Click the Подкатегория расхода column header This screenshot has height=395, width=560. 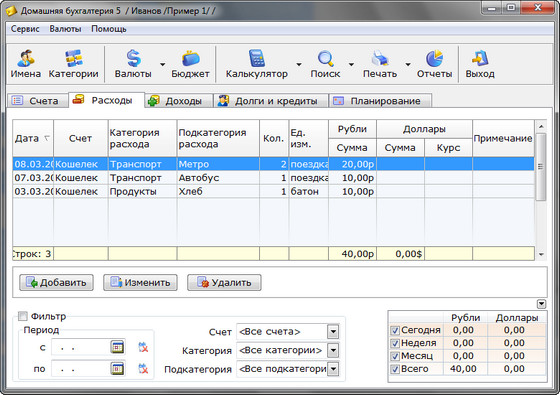(218, 138)
